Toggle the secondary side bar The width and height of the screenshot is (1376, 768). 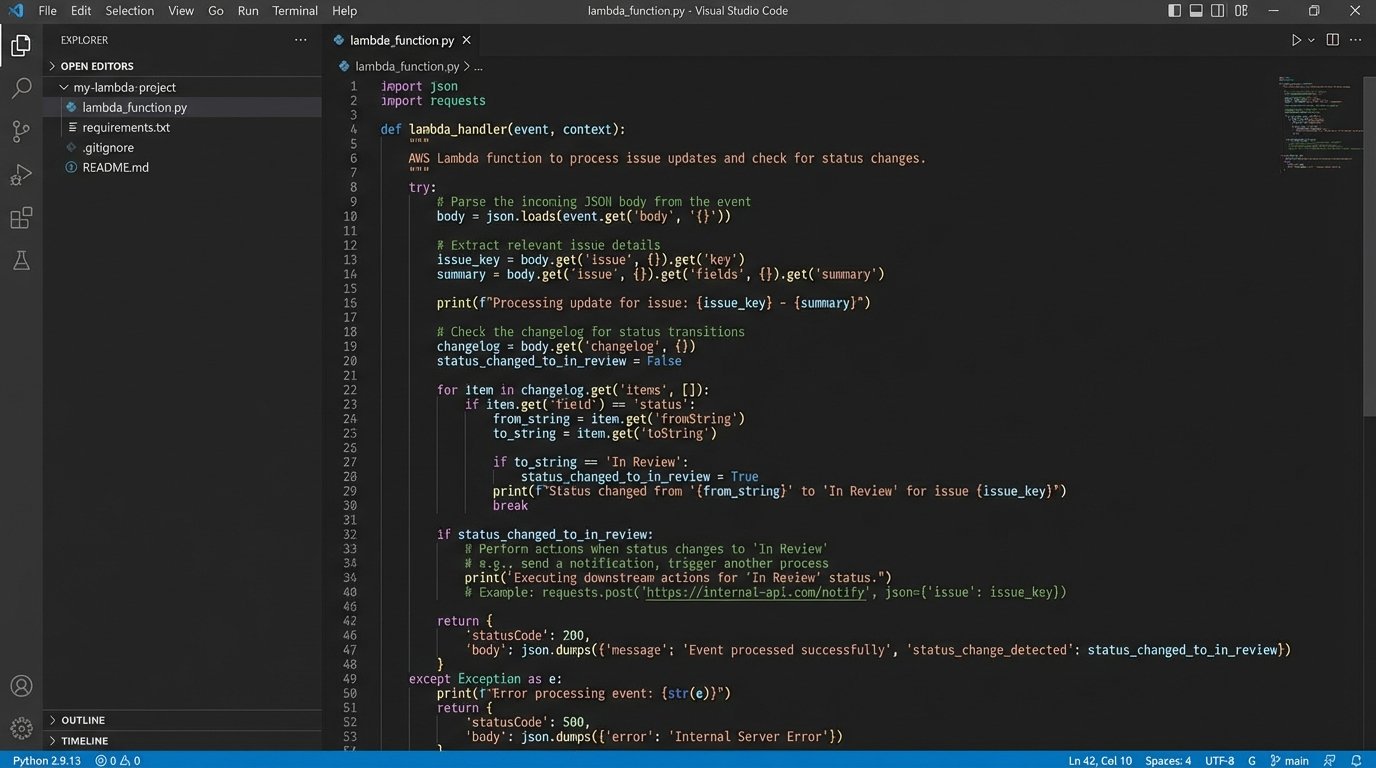tap(1216, 10)
